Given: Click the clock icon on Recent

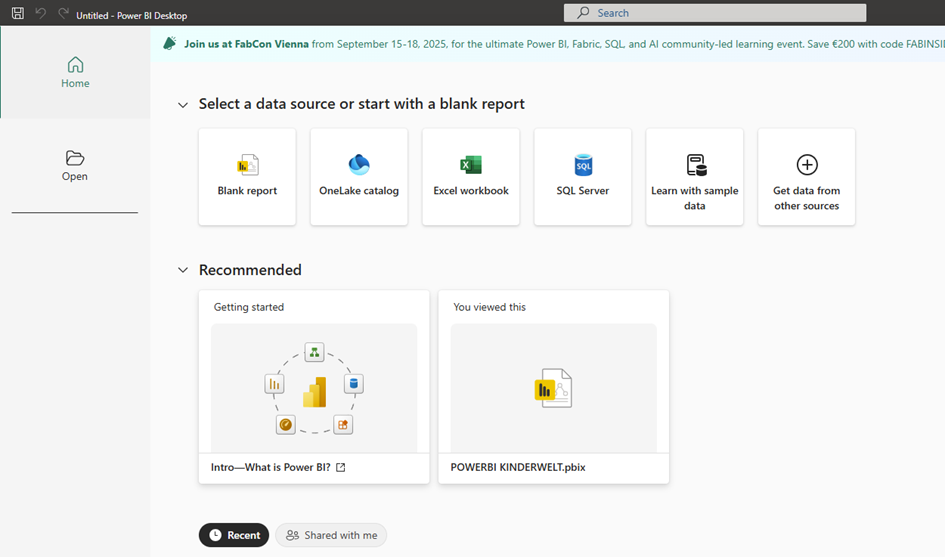Looking at the screenshot, I should [x=215, y=535].
